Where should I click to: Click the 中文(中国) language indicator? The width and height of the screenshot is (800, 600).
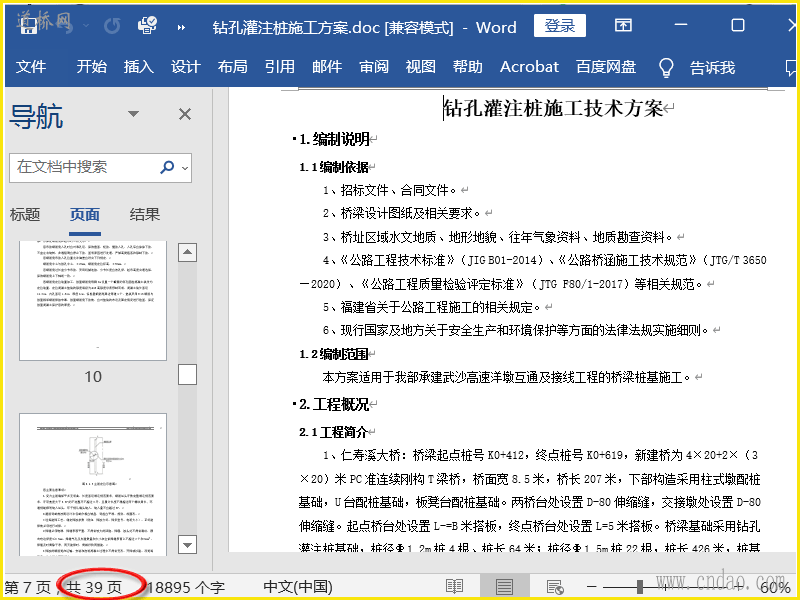(297, 587)
